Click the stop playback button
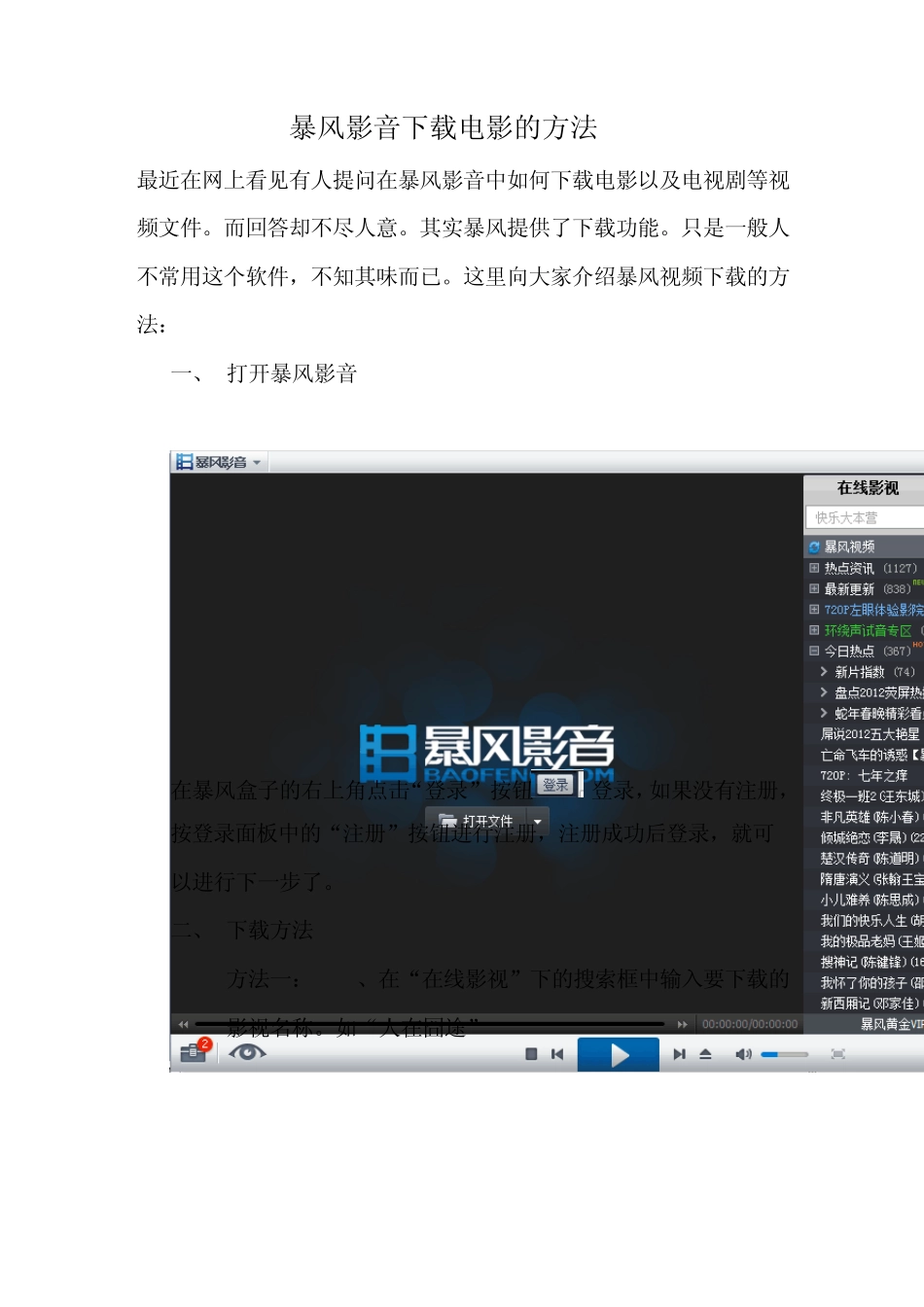Screen dimensions: 924x1307 [531, 1054]
